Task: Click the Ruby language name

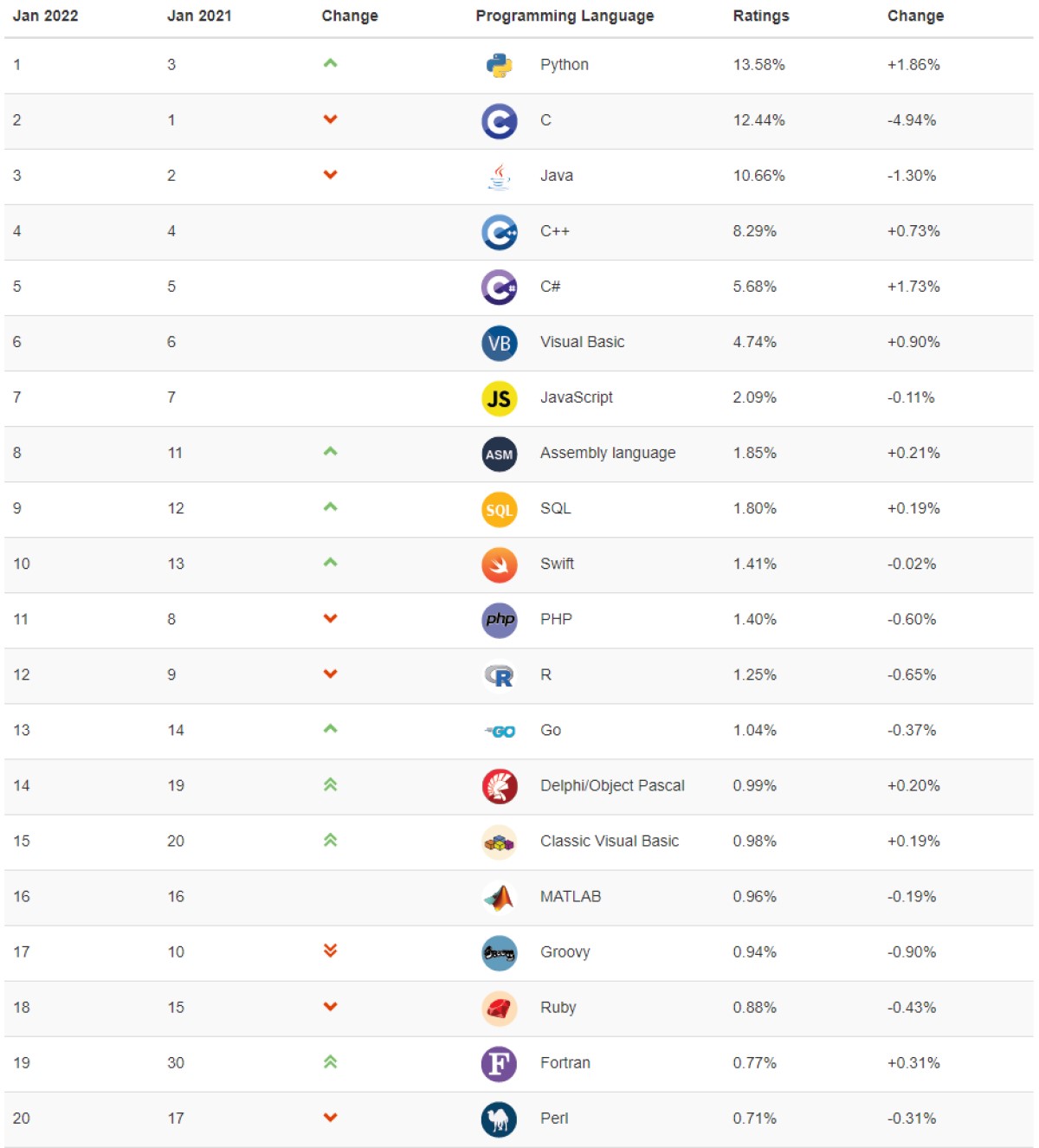Action: (x=558, y=1007)
